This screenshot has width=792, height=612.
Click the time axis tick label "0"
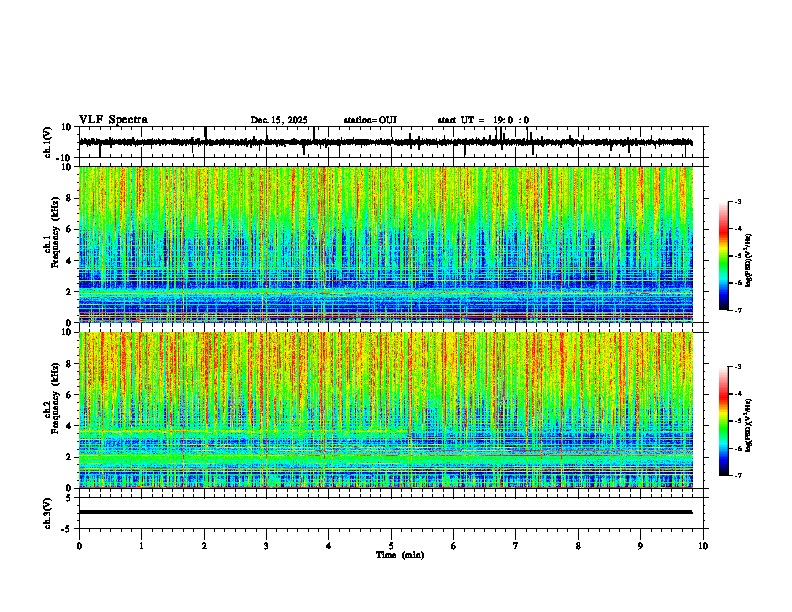79,546
